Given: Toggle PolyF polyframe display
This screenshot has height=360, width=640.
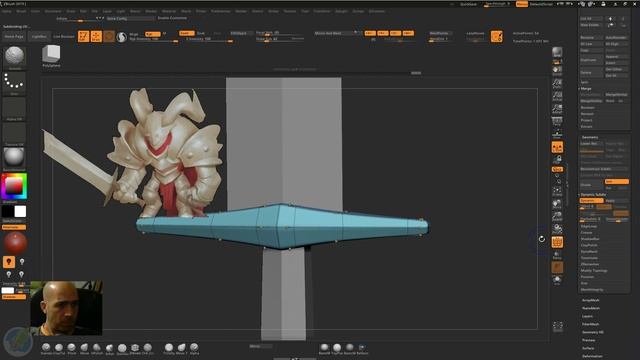Looking at the screenshot, I should pyautogui.click(x=557, y=242).
